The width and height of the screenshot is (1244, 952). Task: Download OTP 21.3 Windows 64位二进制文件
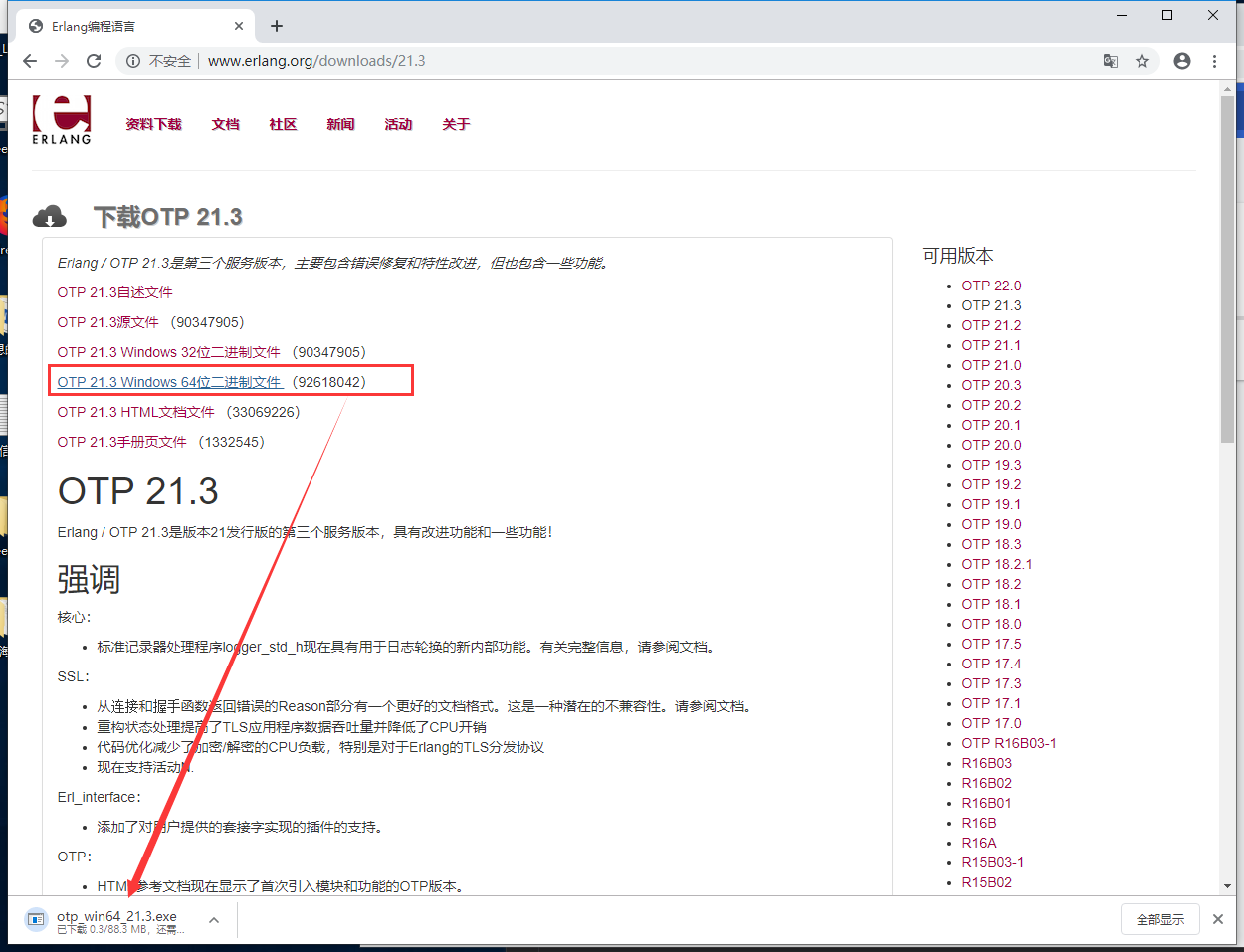point(169,382)
